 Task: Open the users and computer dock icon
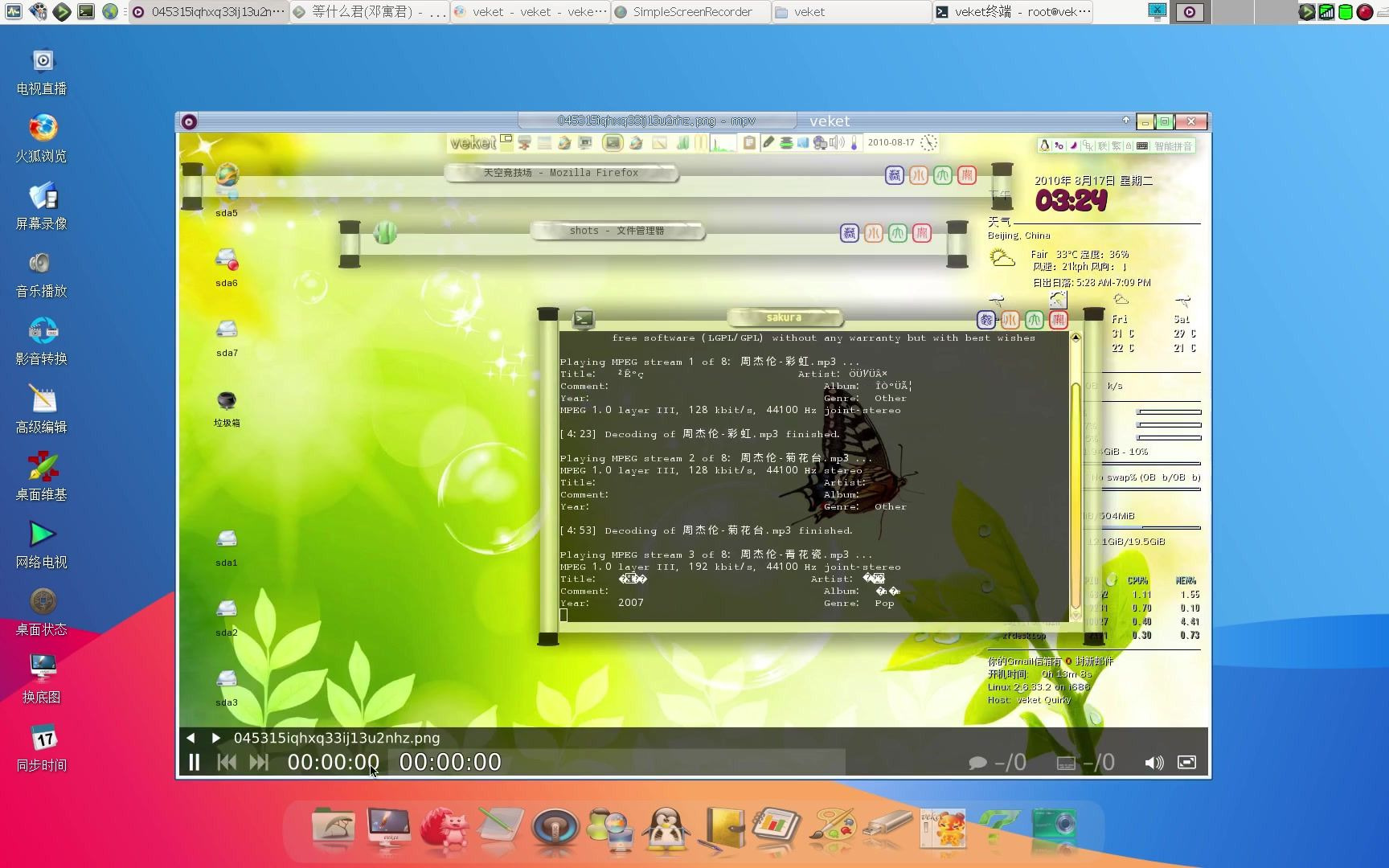610,829
